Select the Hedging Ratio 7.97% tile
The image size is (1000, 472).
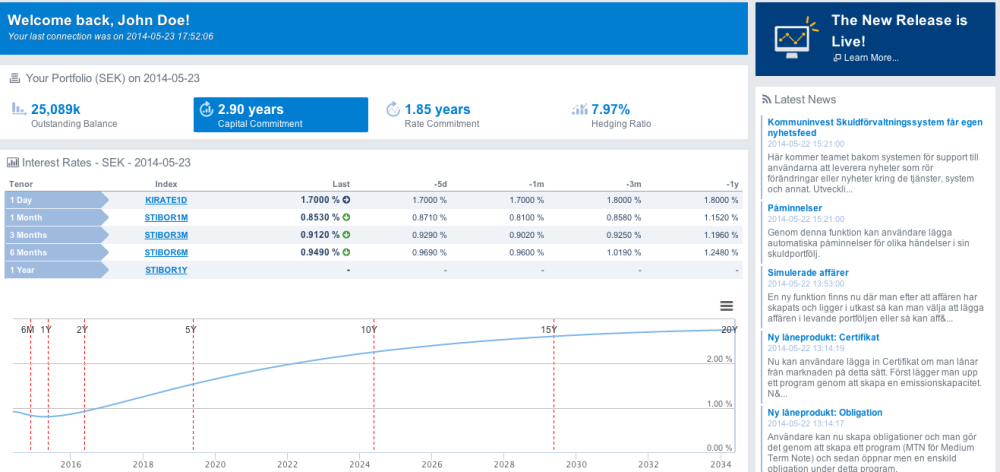654,115
